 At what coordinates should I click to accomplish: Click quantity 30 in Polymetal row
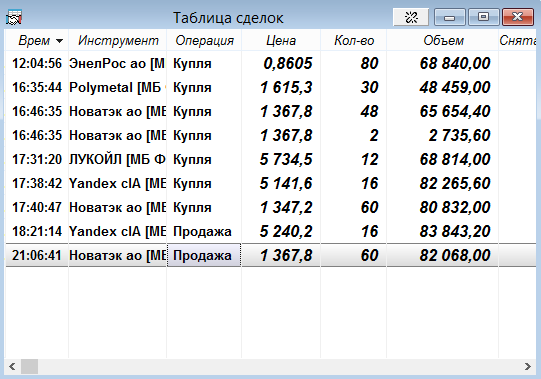click(370, 87)
